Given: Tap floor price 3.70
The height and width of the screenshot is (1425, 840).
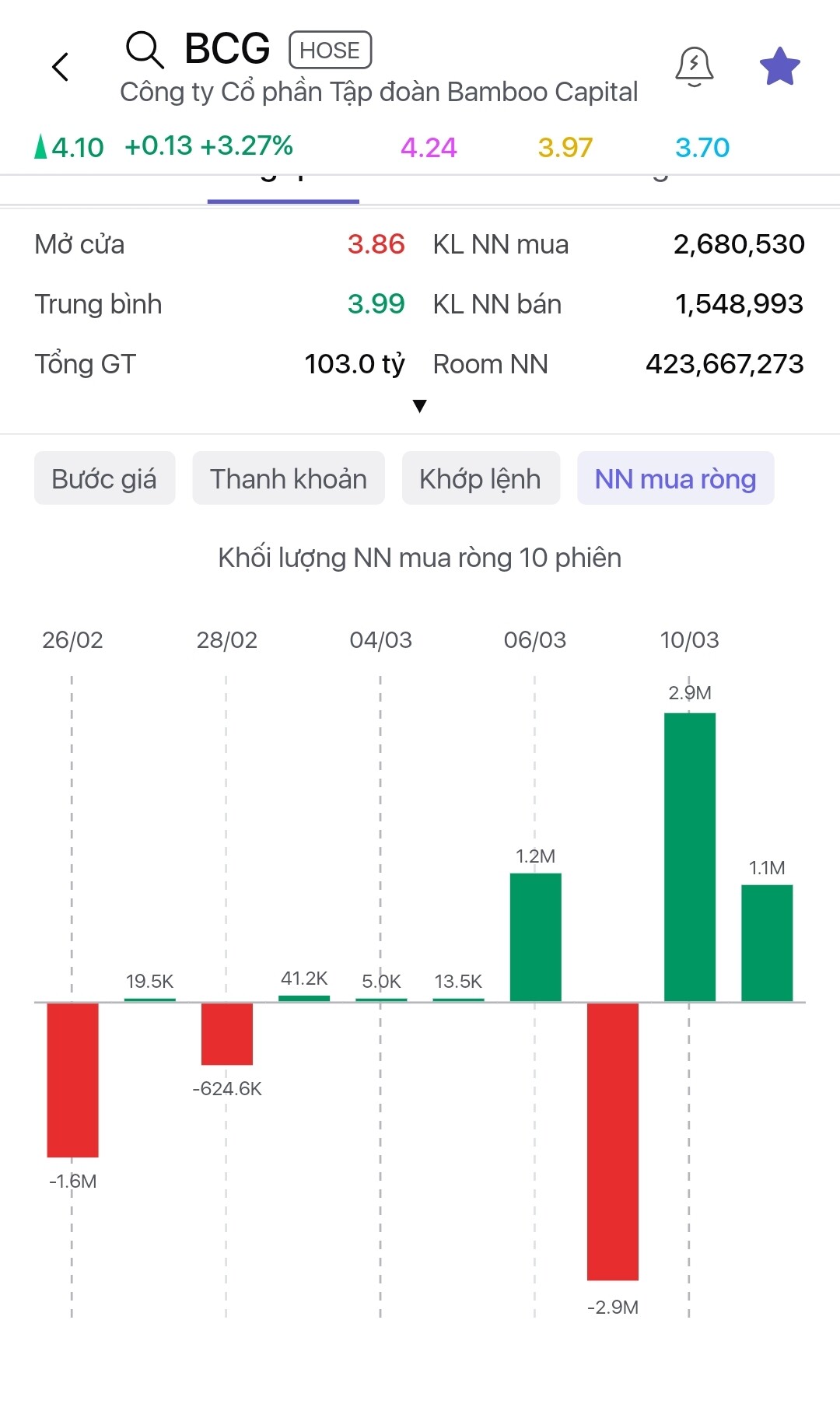Looking at the screenshot, I should (702, 147).
